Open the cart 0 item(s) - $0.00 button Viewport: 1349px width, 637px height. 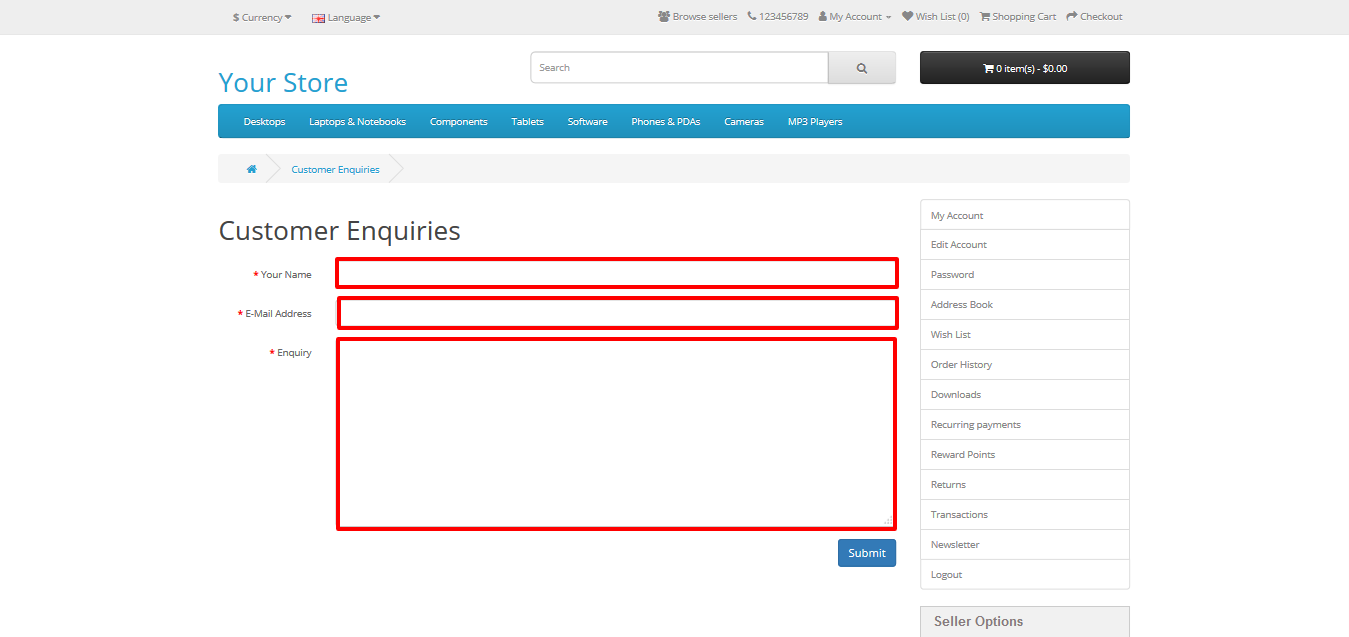click(x=1025, y=68)
